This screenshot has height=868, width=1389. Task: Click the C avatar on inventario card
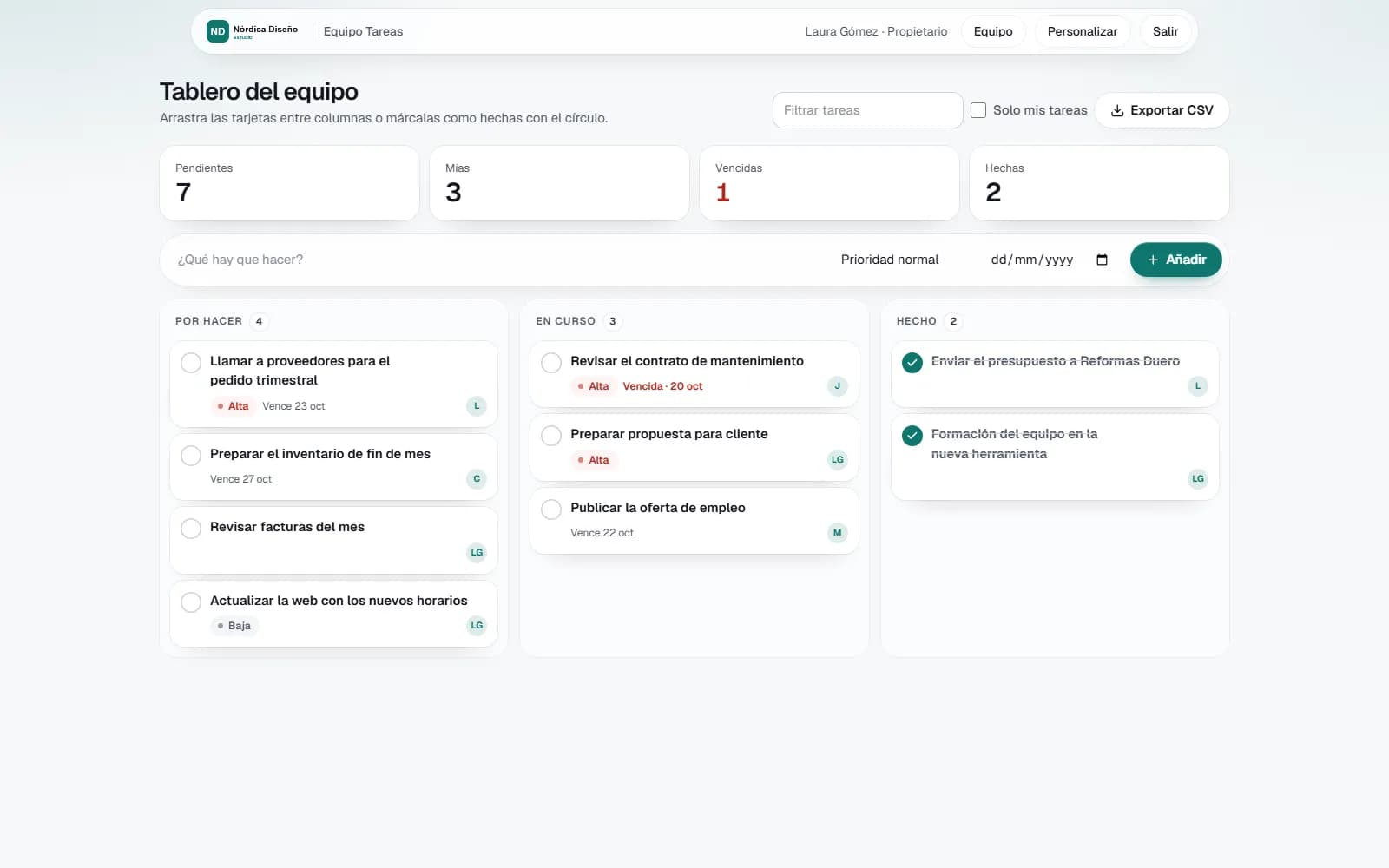[477, 479]
